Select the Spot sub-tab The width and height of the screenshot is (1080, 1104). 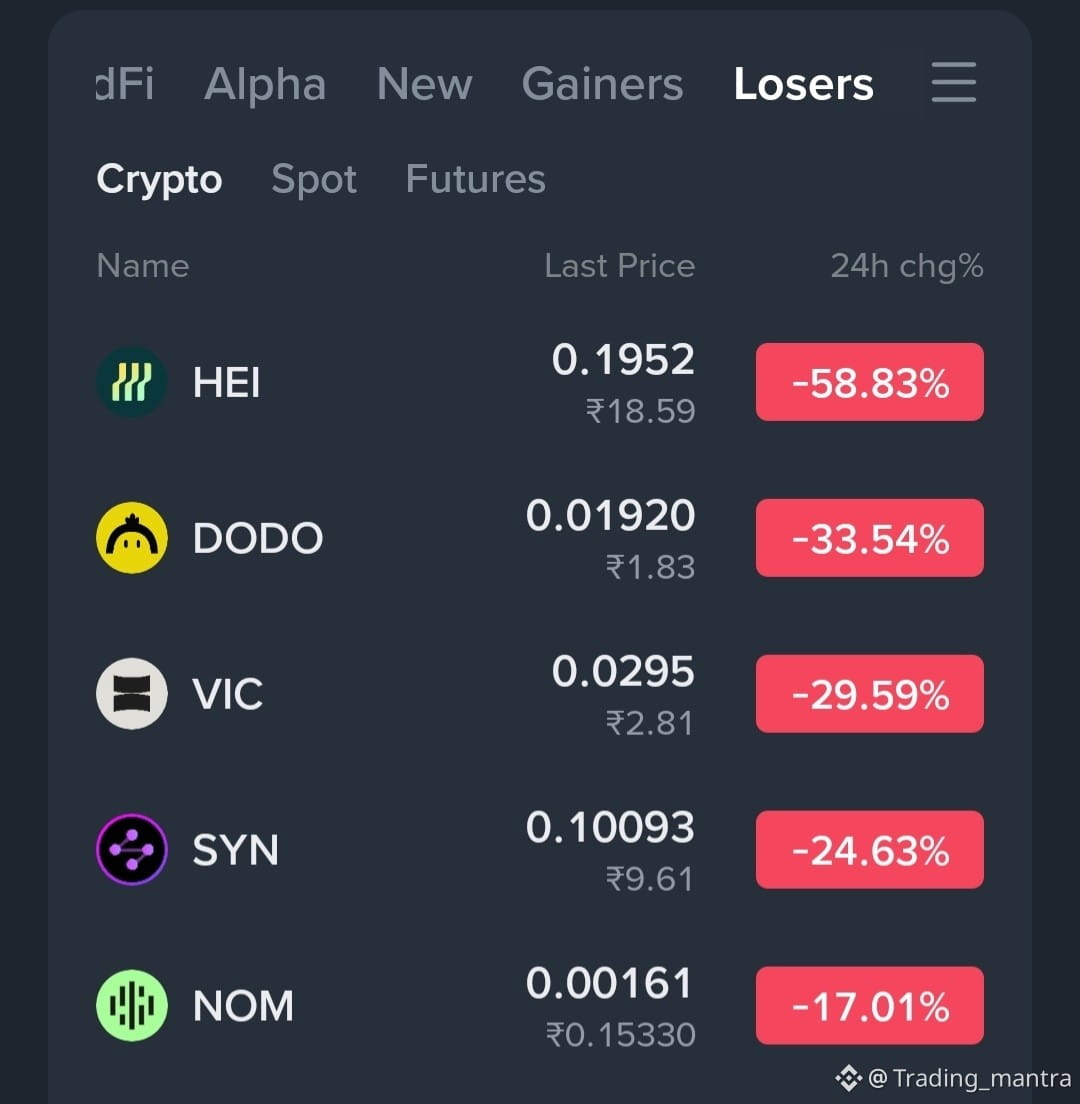pyautogui.click(x=314, y=180)
